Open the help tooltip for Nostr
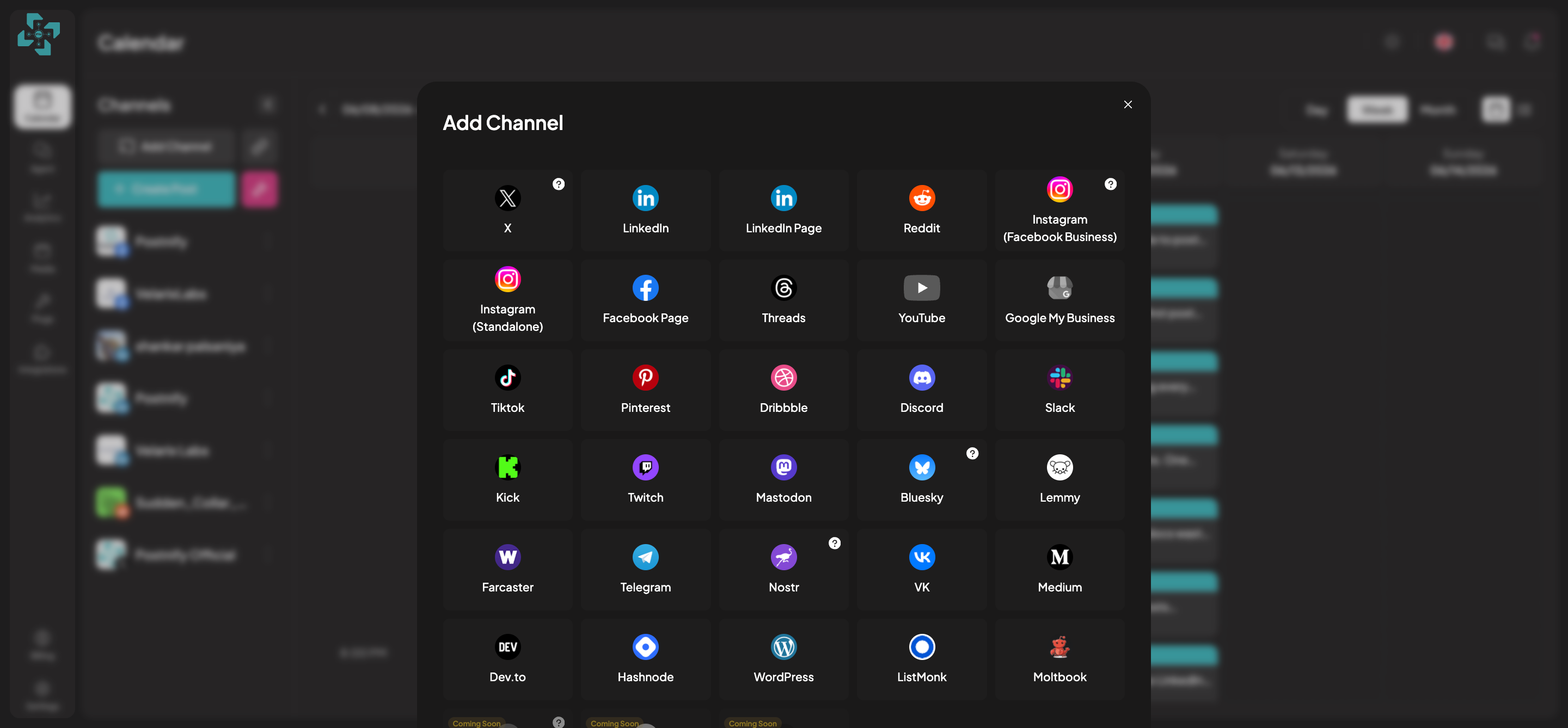Screen dimensions: 1568x728 (x=834, y=543)
